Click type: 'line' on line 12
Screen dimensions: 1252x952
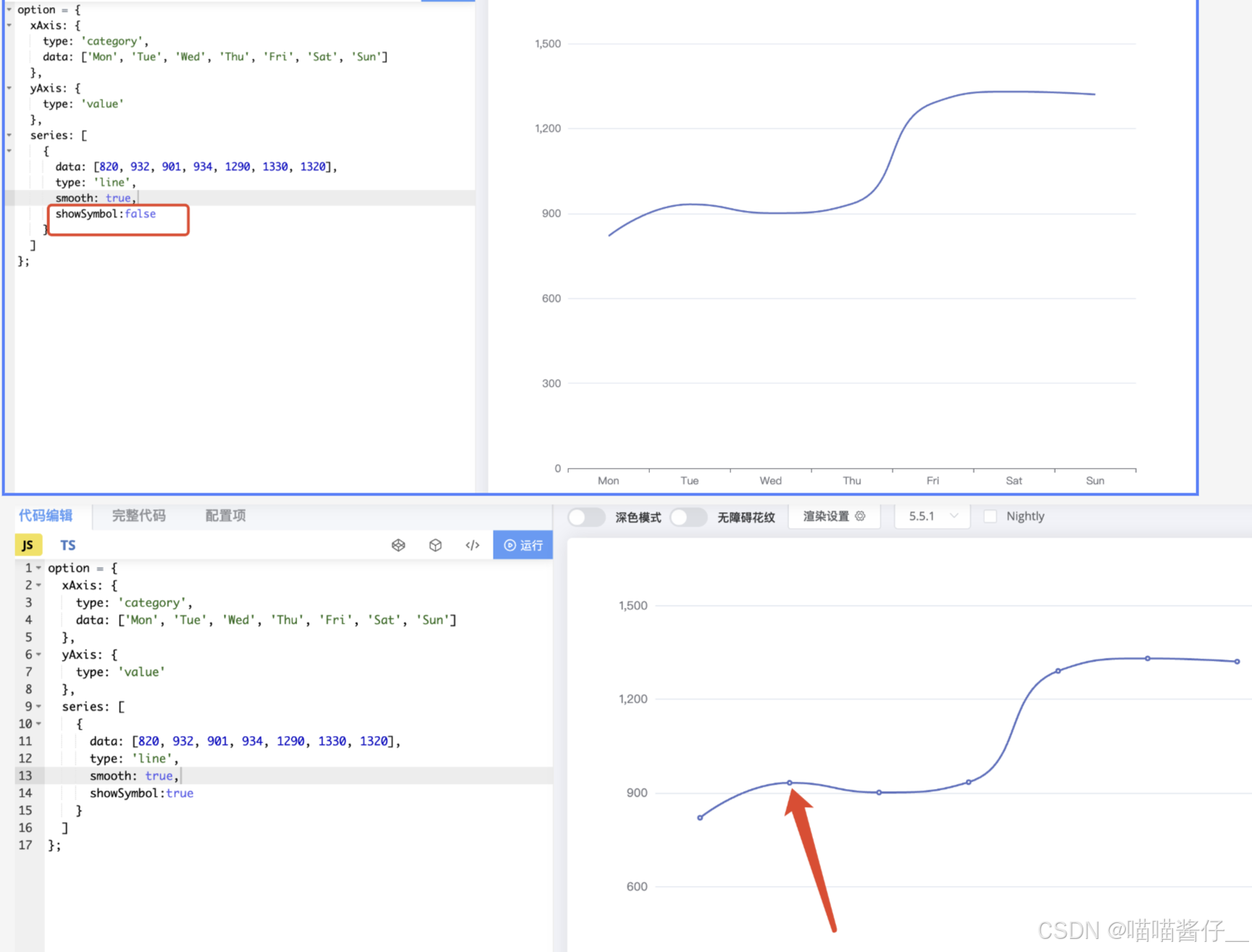click(x=133, y=759)
